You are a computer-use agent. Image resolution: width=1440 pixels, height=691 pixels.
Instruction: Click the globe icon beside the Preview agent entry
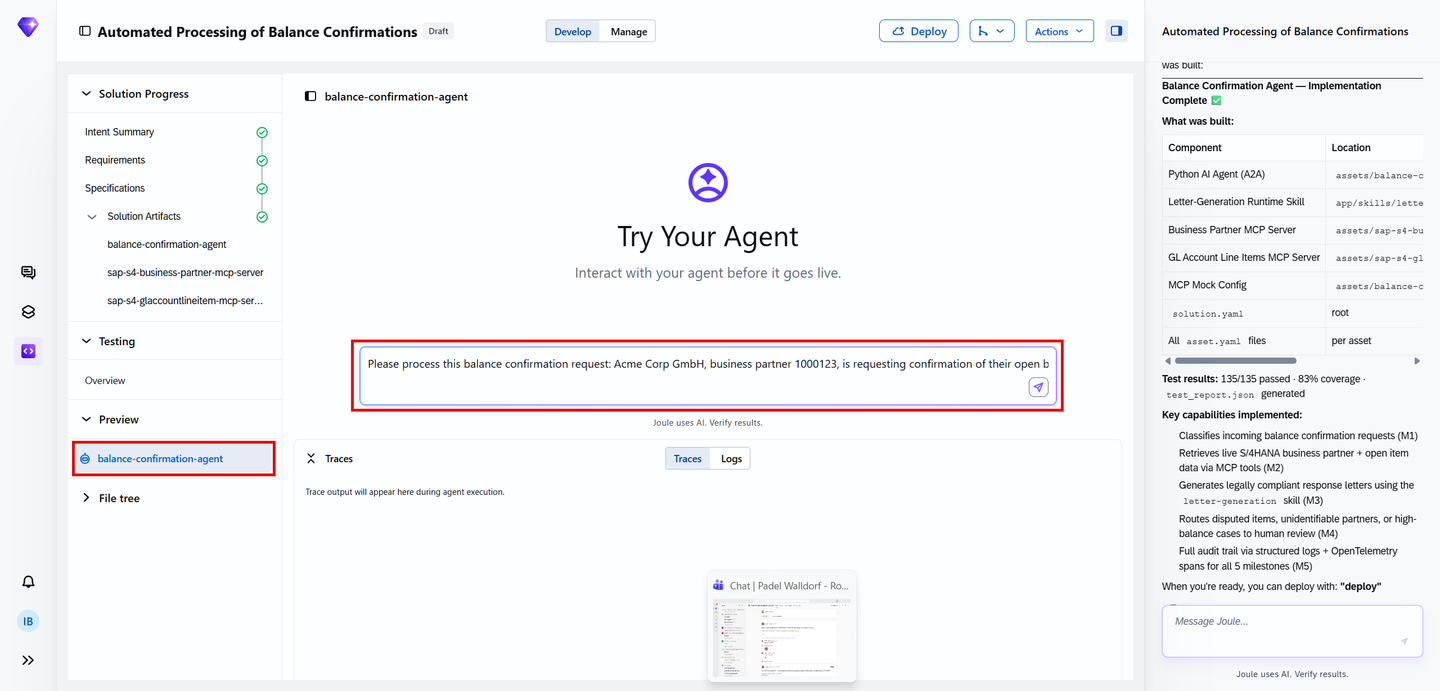click(85, 459)
